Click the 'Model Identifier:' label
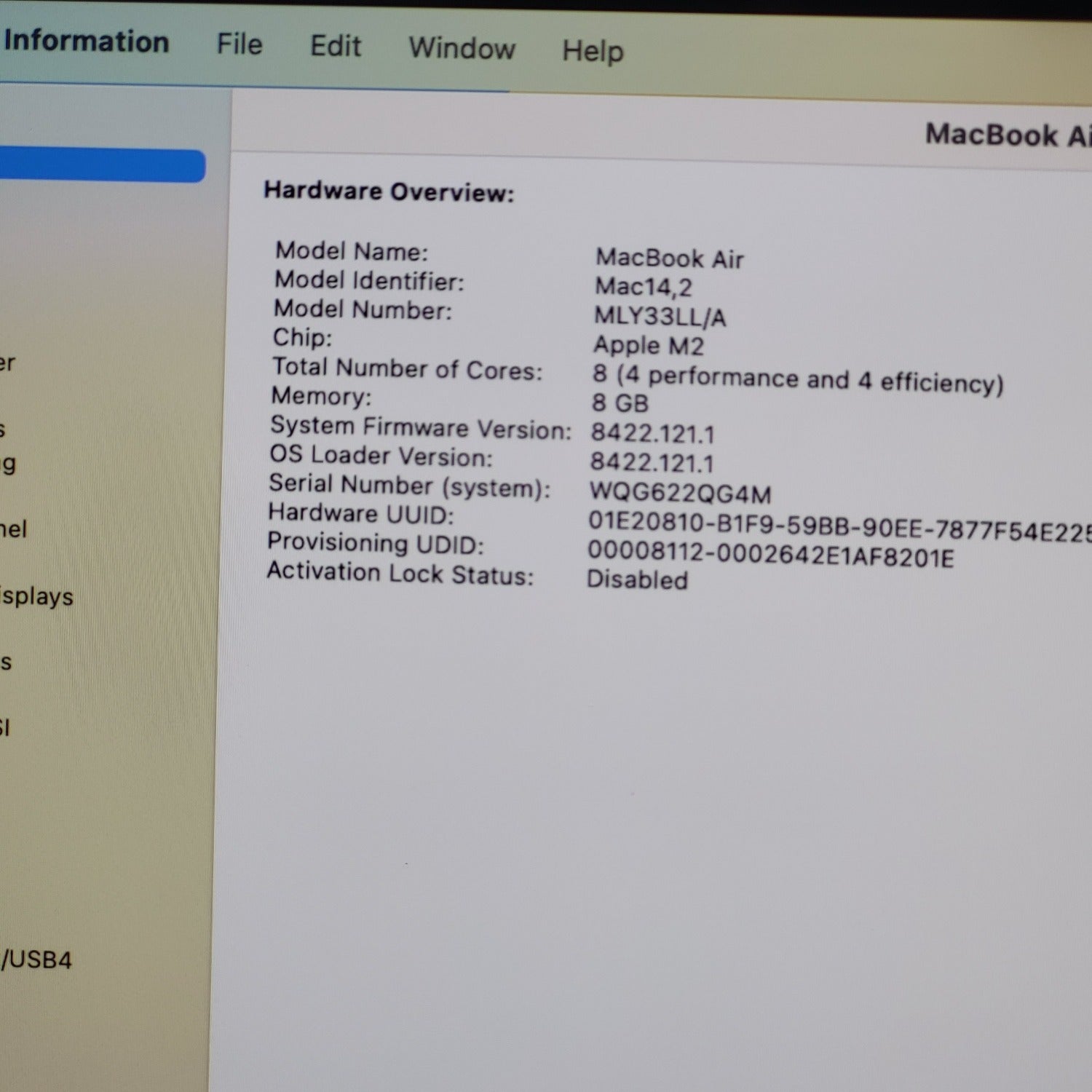This screenshot has width=1092, height=1092. coord(369,280)
